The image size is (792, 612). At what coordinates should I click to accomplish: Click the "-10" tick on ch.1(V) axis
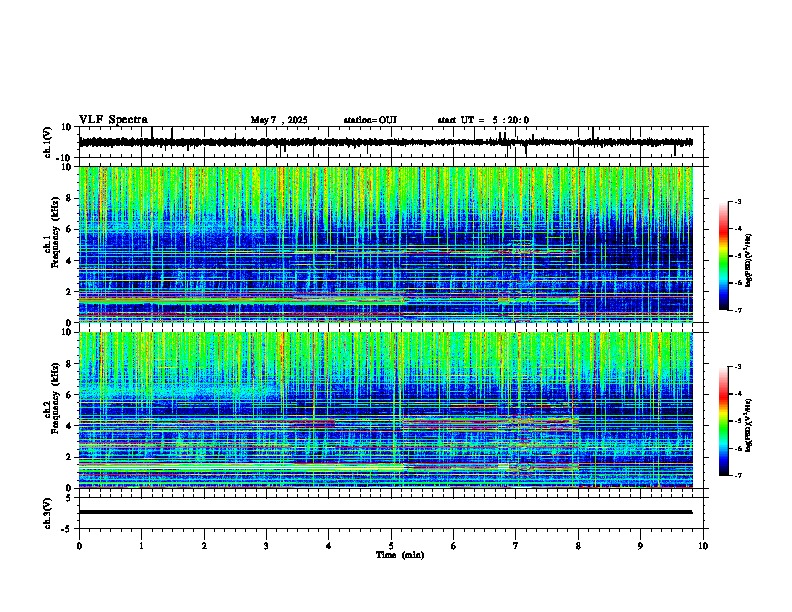65,158
